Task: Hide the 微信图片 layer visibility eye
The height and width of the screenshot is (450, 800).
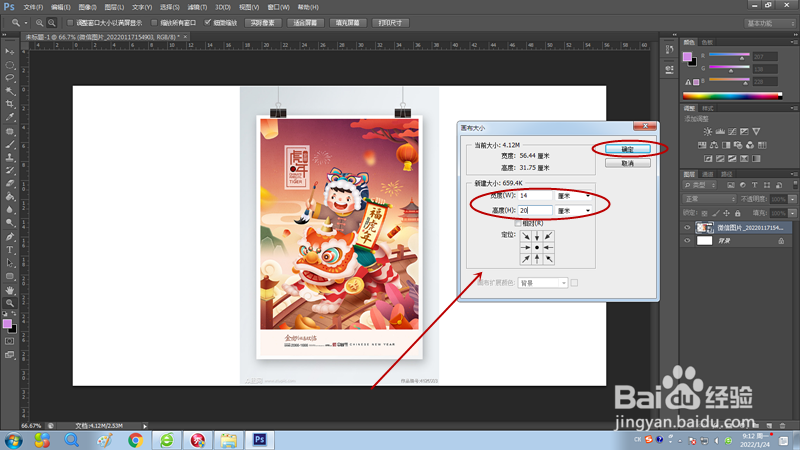Action: click(687, 228)
